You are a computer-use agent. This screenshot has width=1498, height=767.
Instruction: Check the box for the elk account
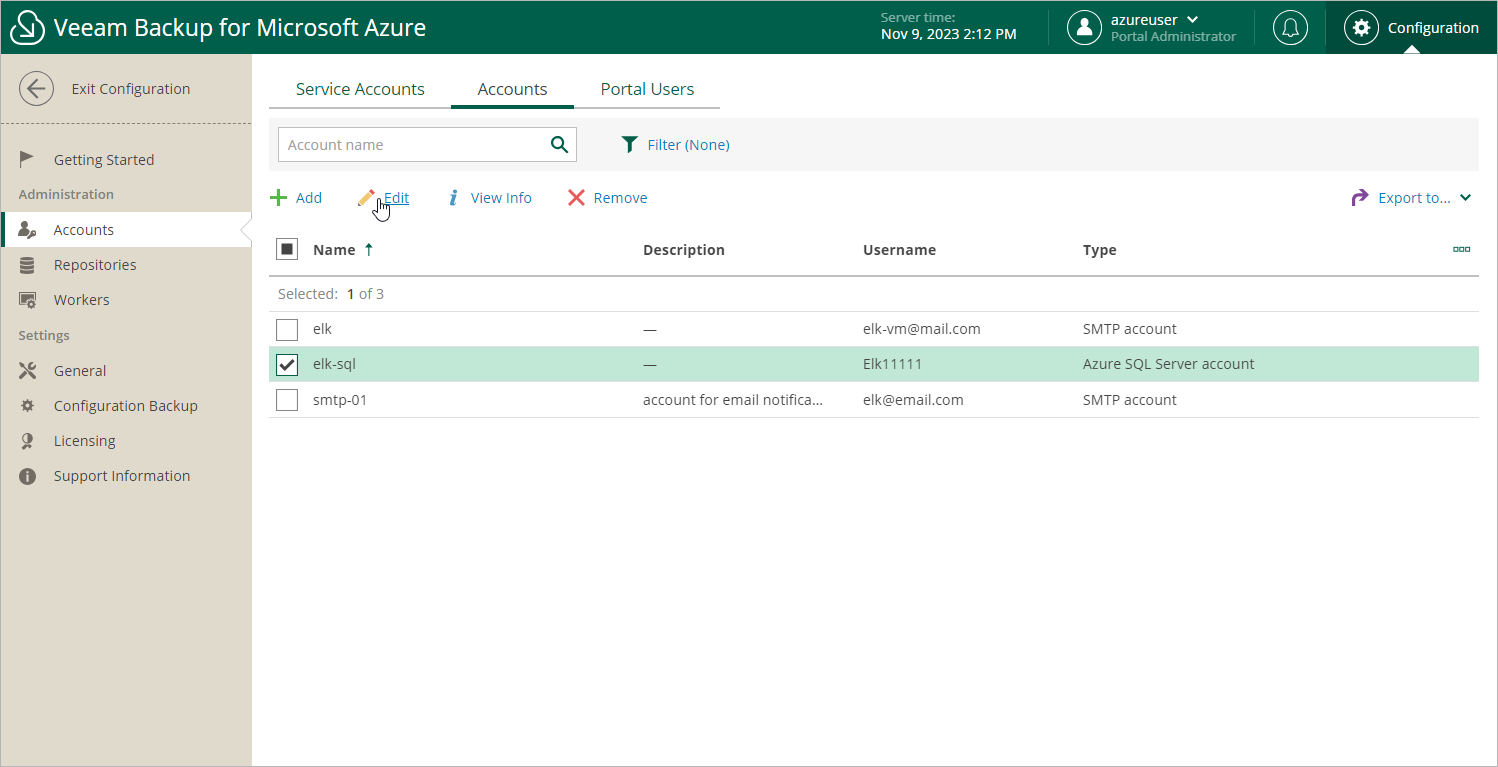[x=287, y=329]
